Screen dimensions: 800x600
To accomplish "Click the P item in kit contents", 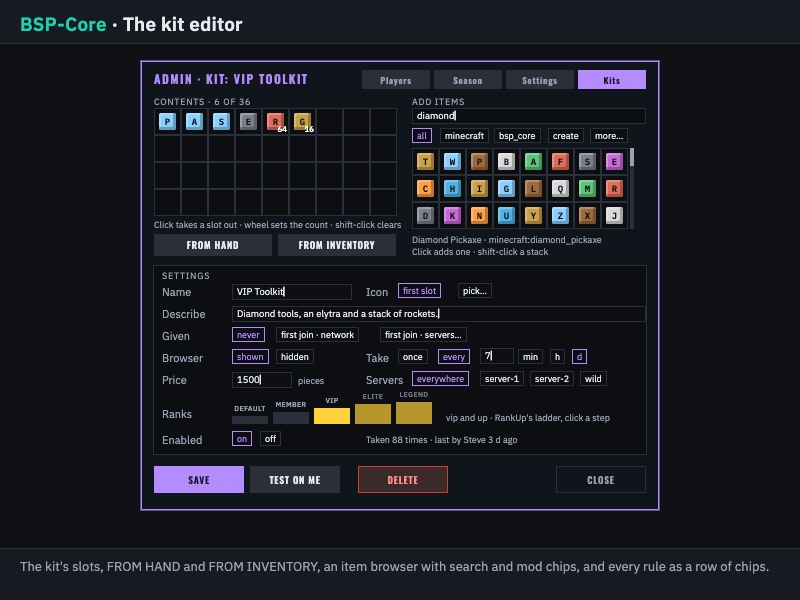I will coord(167,121).
